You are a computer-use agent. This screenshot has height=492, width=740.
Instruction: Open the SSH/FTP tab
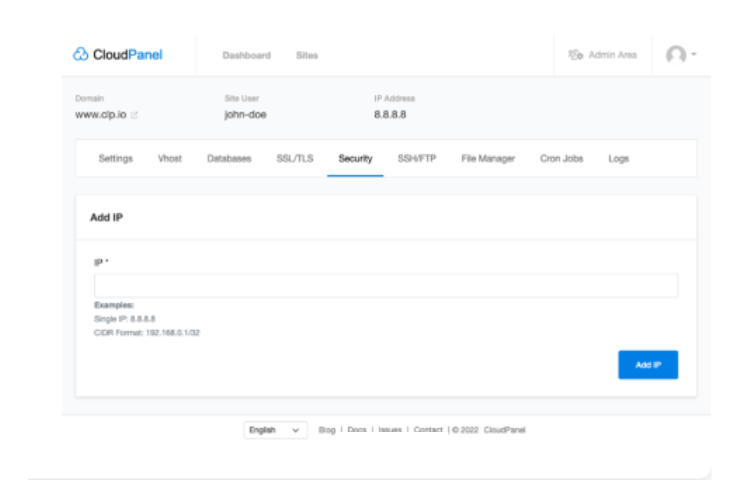pyautogui.click(x=417, y=159)
